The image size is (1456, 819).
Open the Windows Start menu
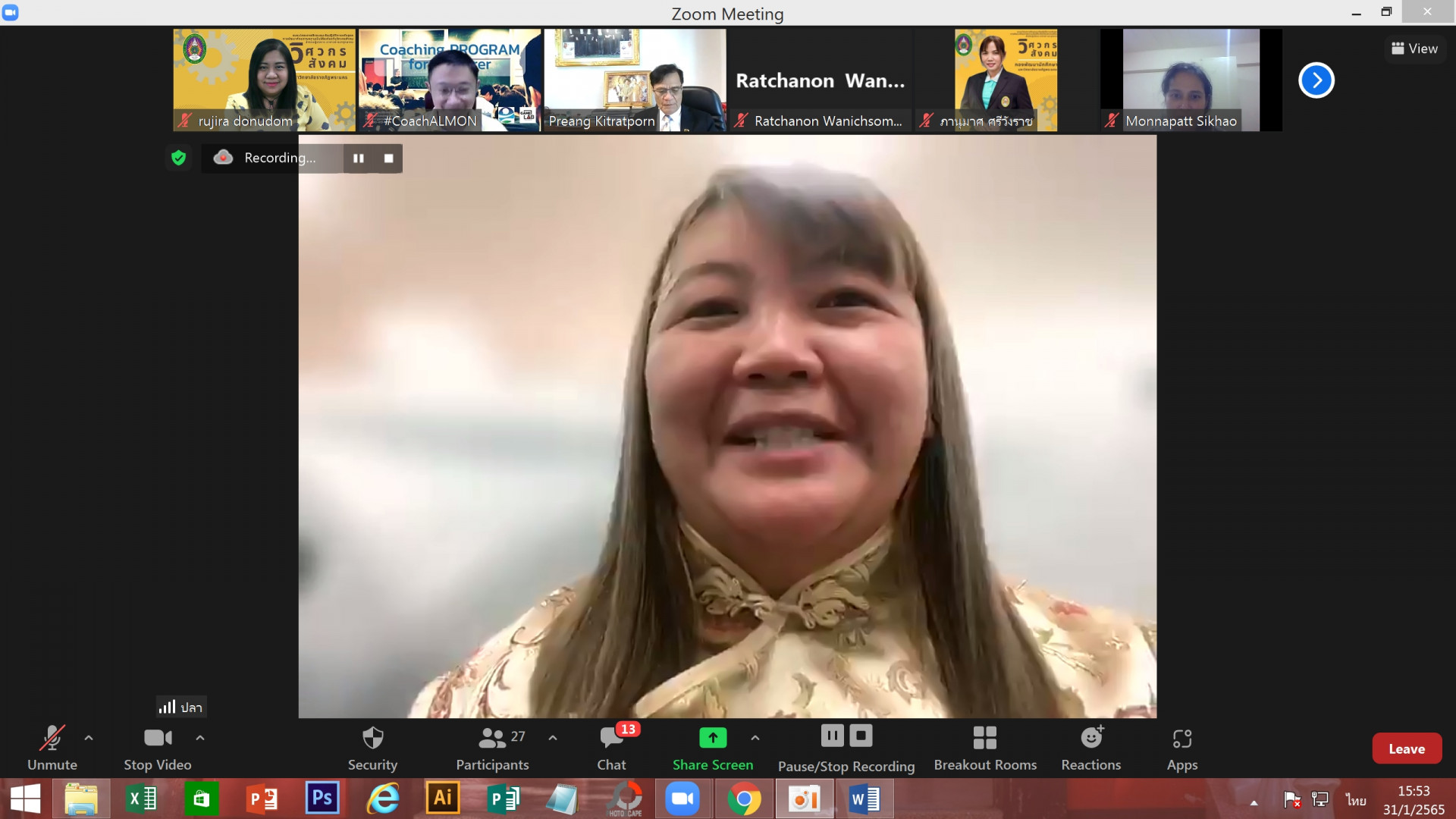25,799
